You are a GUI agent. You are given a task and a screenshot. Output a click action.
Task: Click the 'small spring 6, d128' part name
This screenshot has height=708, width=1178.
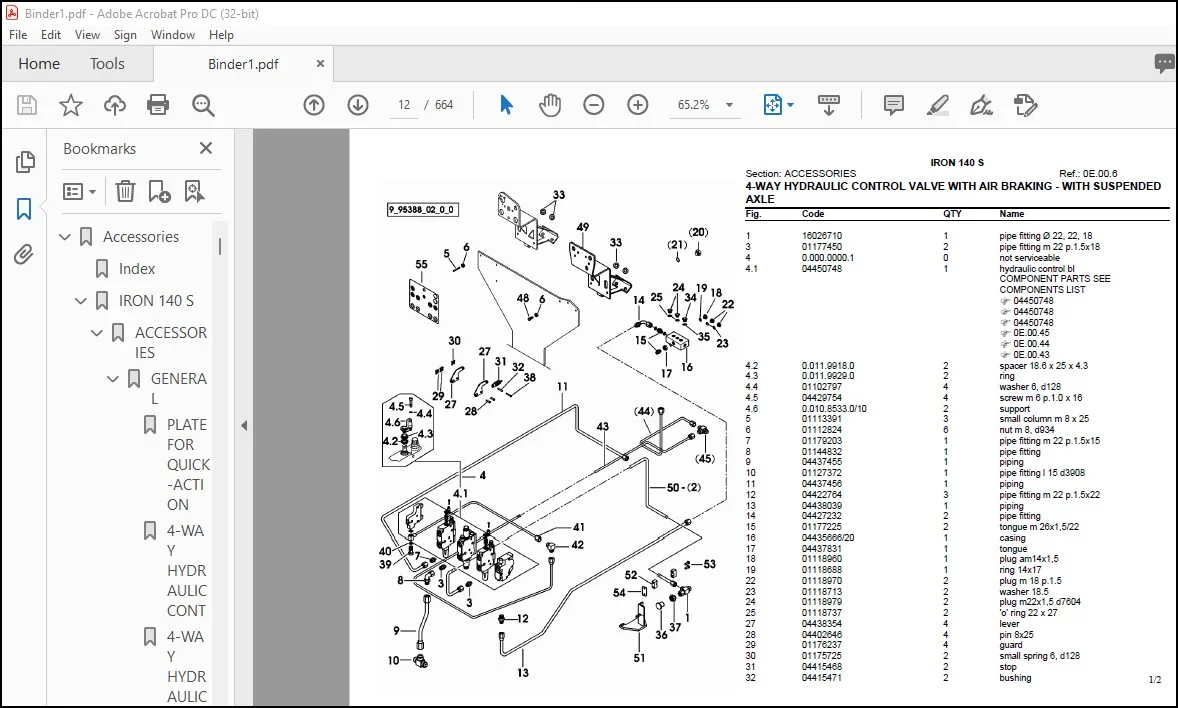coord(1040,656)
